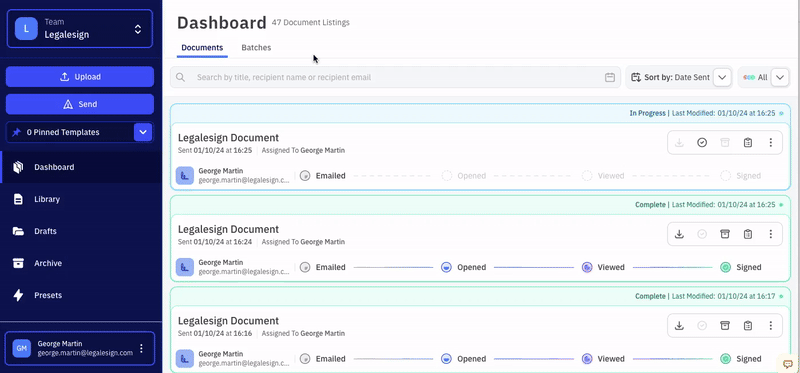Mark the 16:25 in-progress document as complete

(x=702, y=143)
